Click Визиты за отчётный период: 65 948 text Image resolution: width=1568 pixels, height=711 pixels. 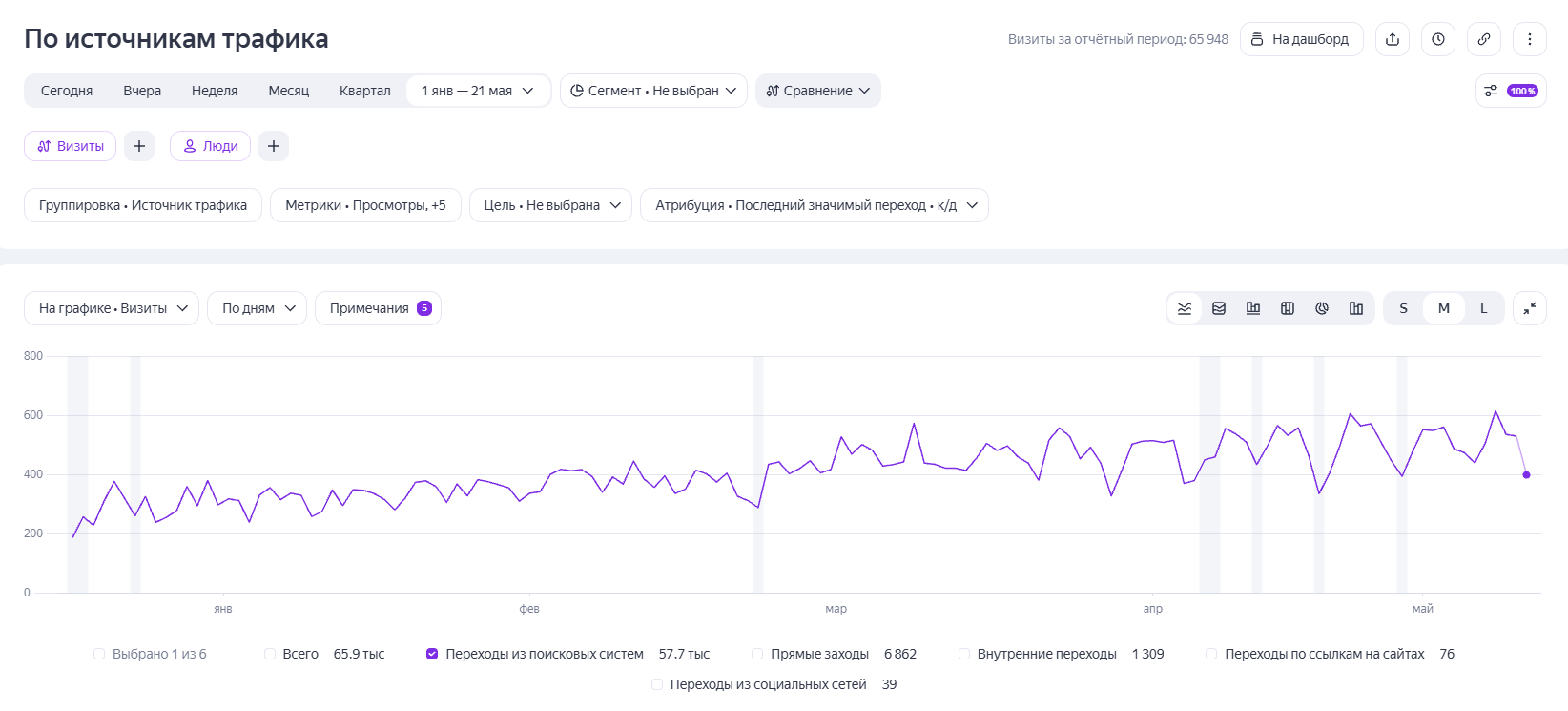pyautogui.click(x=1118, y=39)
